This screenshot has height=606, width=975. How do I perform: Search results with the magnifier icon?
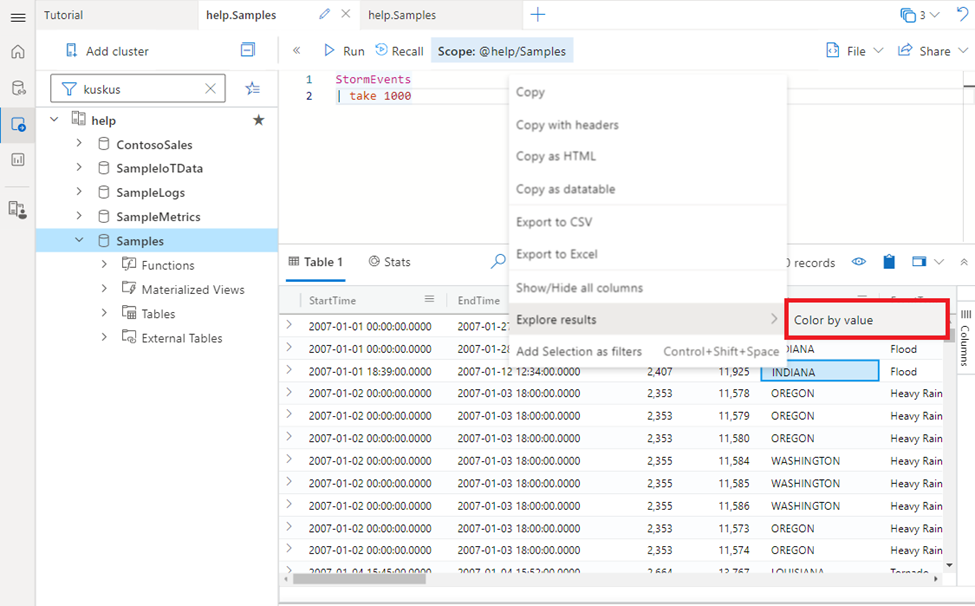pos(498,262)
